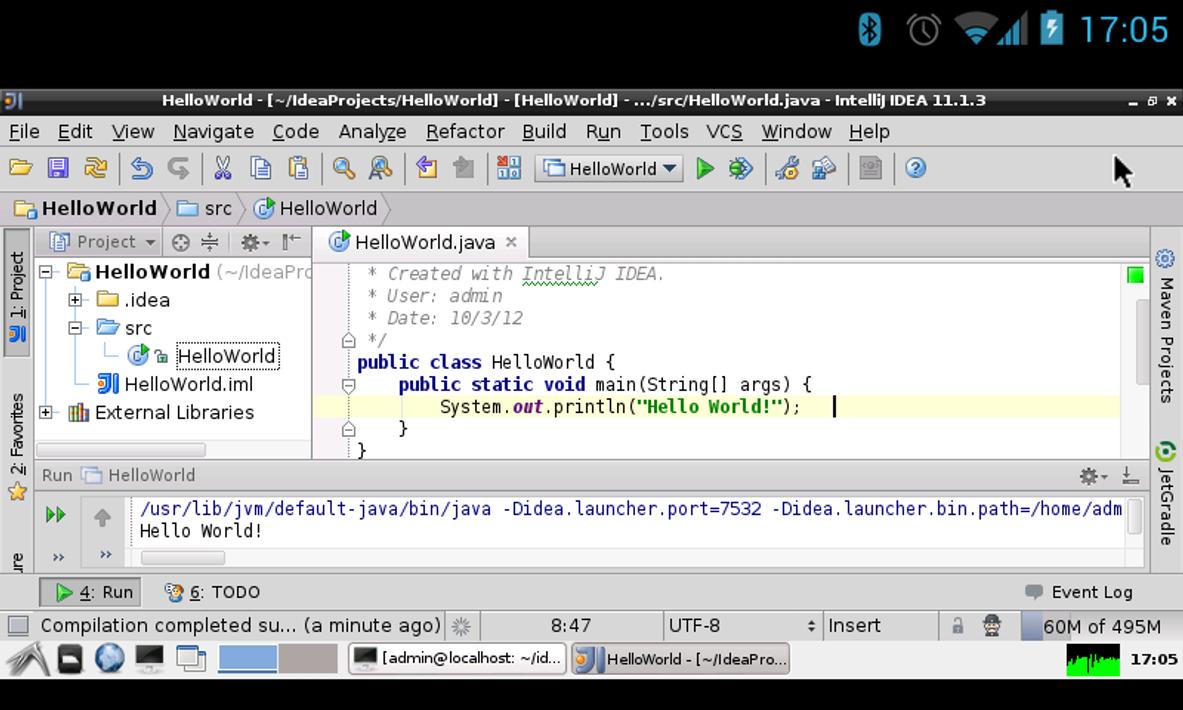The height and width of the screenshot is (710, 1183).
Task: Toggle the Insert mode status indicator
Action: [855, 625]
